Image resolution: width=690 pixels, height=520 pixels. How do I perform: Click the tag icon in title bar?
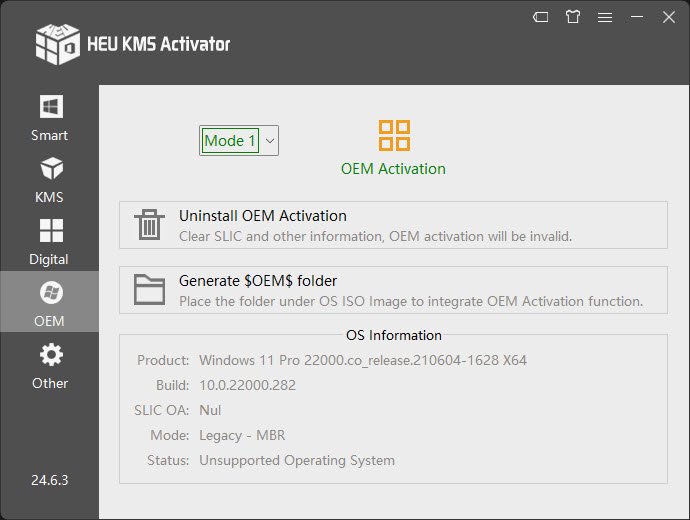coord(541,17)
